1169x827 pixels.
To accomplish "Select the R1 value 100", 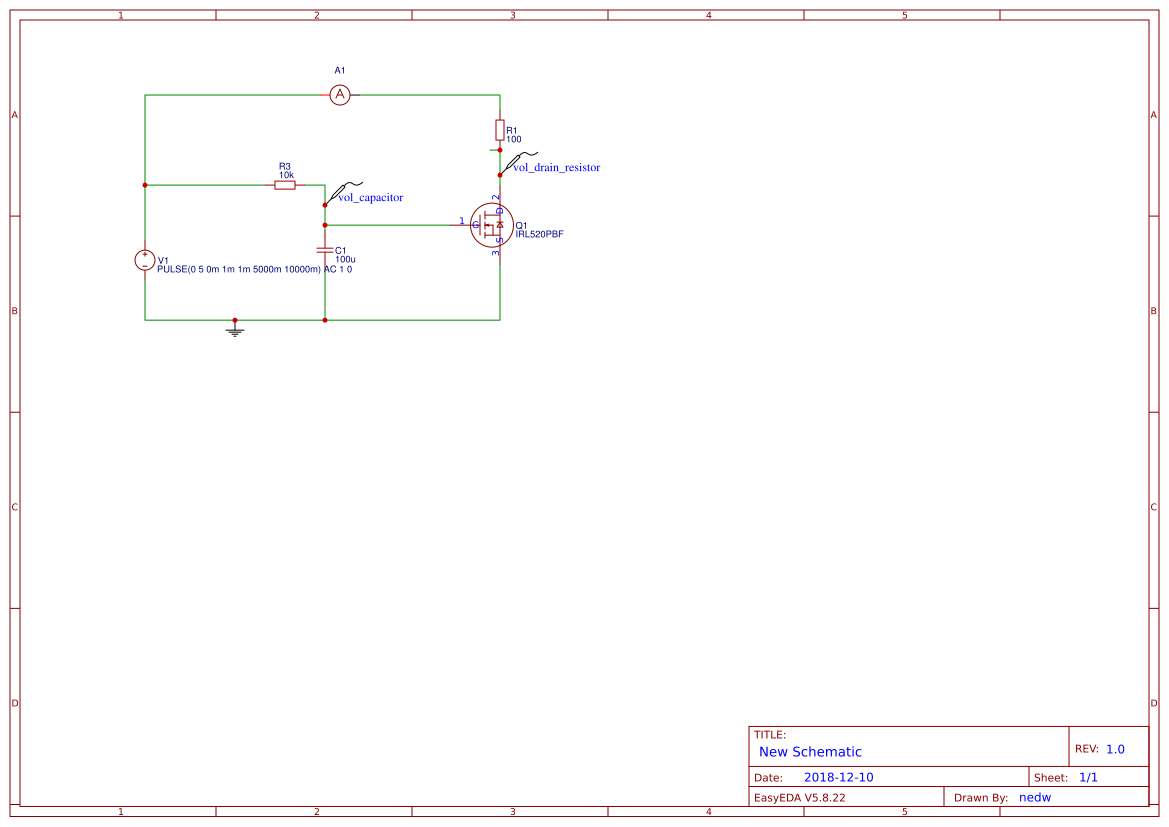I will [x=514, y=139].
